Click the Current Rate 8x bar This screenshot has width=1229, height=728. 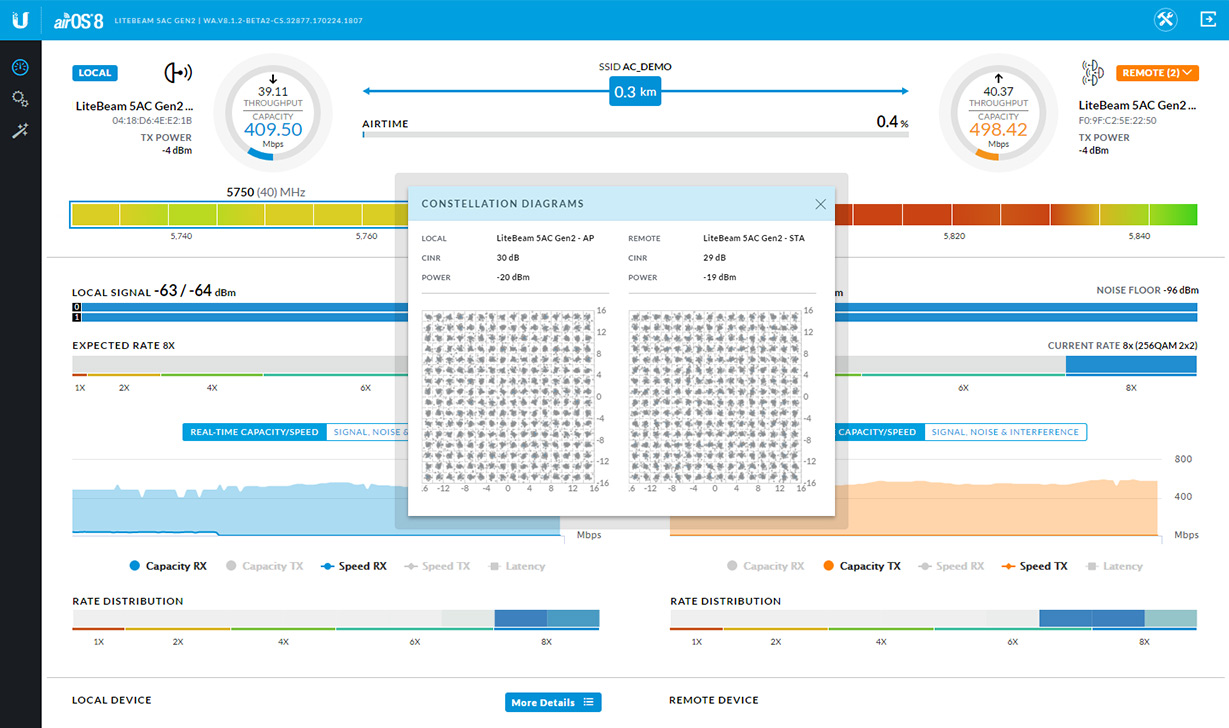coord(1131,365)
